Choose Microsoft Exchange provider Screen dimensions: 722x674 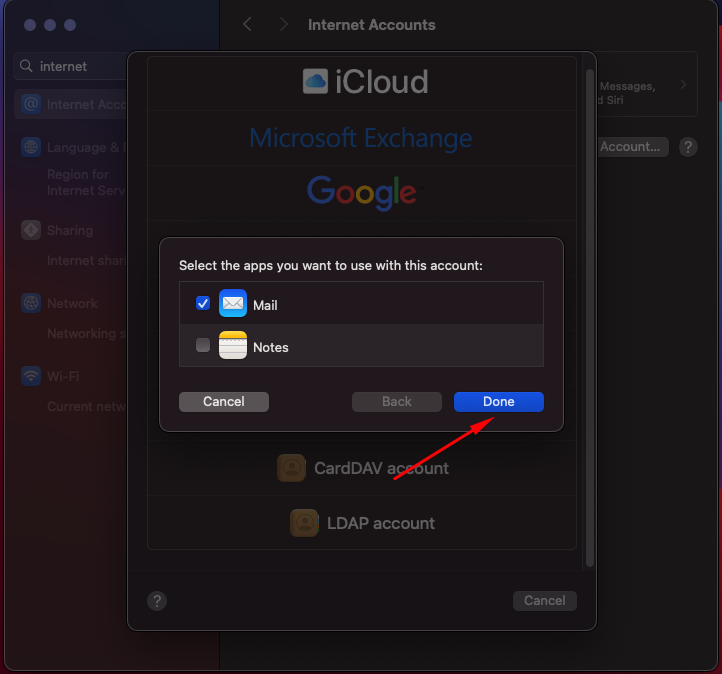pos(362,138)
